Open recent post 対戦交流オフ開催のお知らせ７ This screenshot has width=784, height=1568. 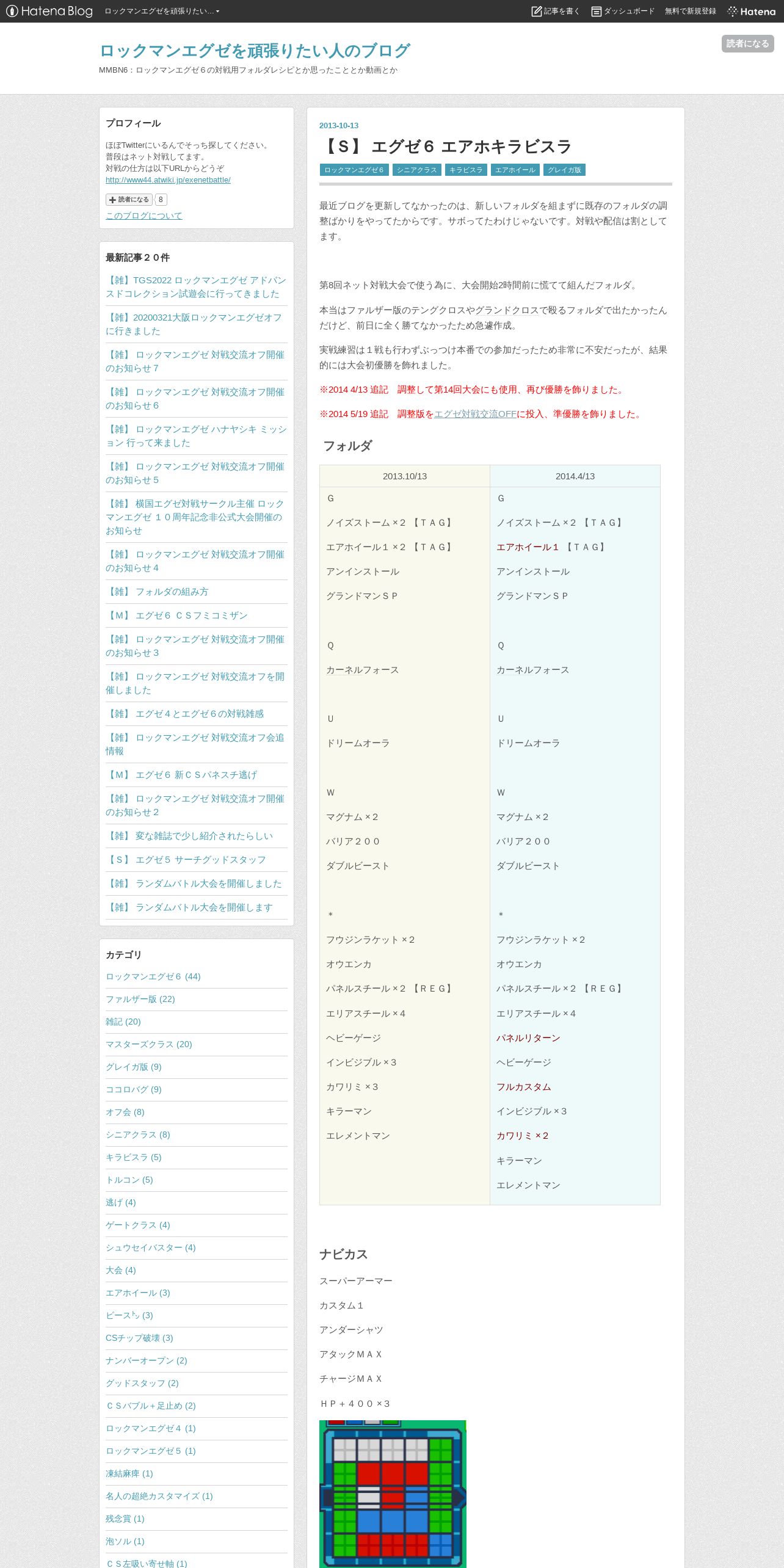point(195,361)
